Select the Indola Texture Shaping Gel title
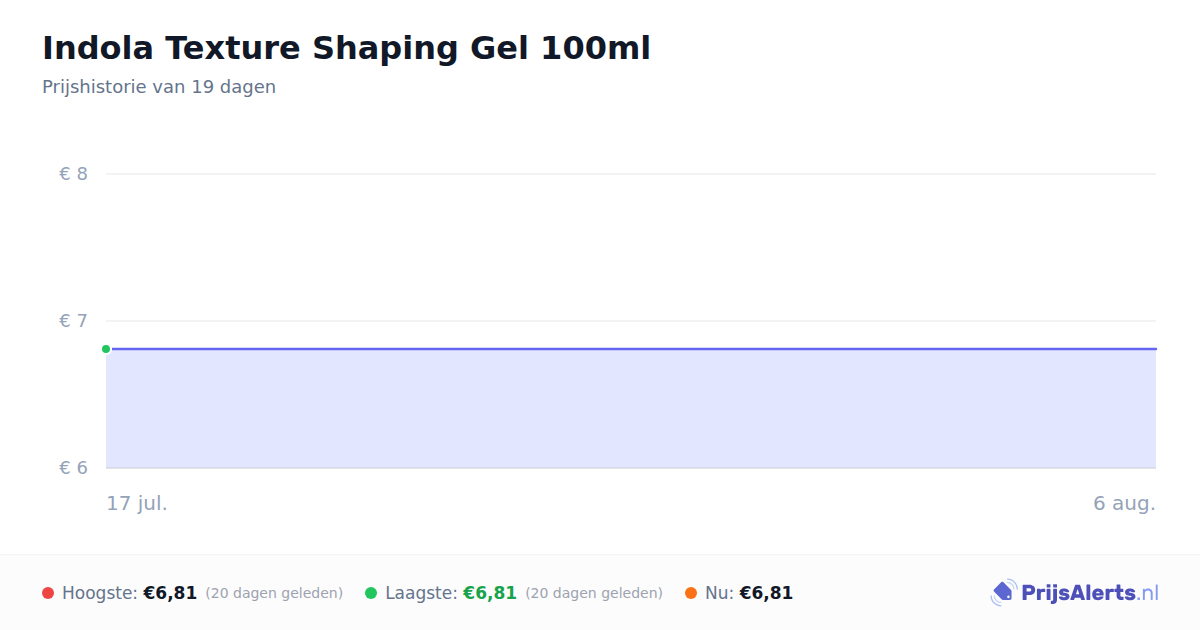 [346, 48]
